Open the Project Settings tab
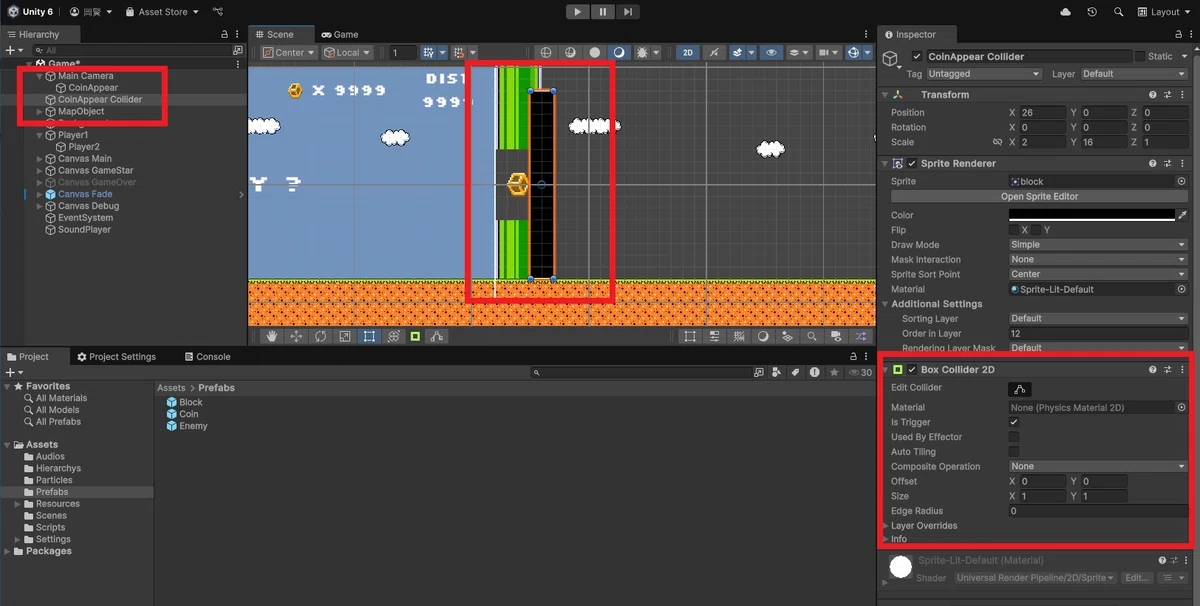The image size is (1200, 606). click(116, 356)
